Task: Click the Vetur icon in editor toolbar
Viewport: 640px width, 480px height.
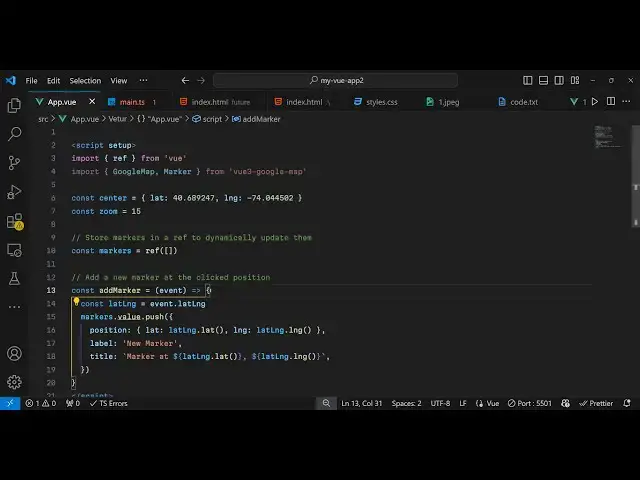Action: pyautogui.click(x=574, y=102)
